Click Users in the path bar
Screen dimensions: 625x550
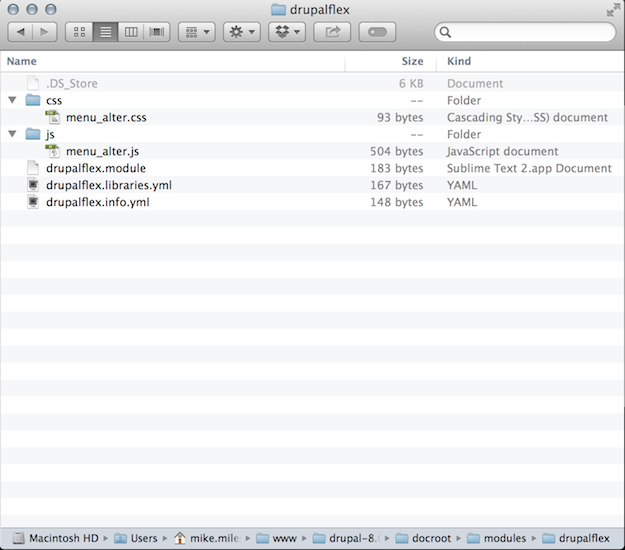pos(136,538)
